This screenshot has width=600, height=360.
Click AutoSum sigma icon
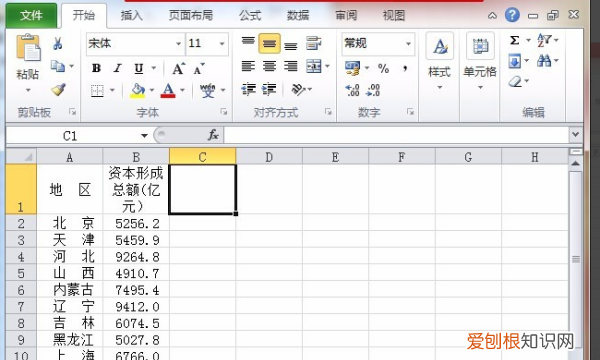pyautogui.click(x=515, y=40)
